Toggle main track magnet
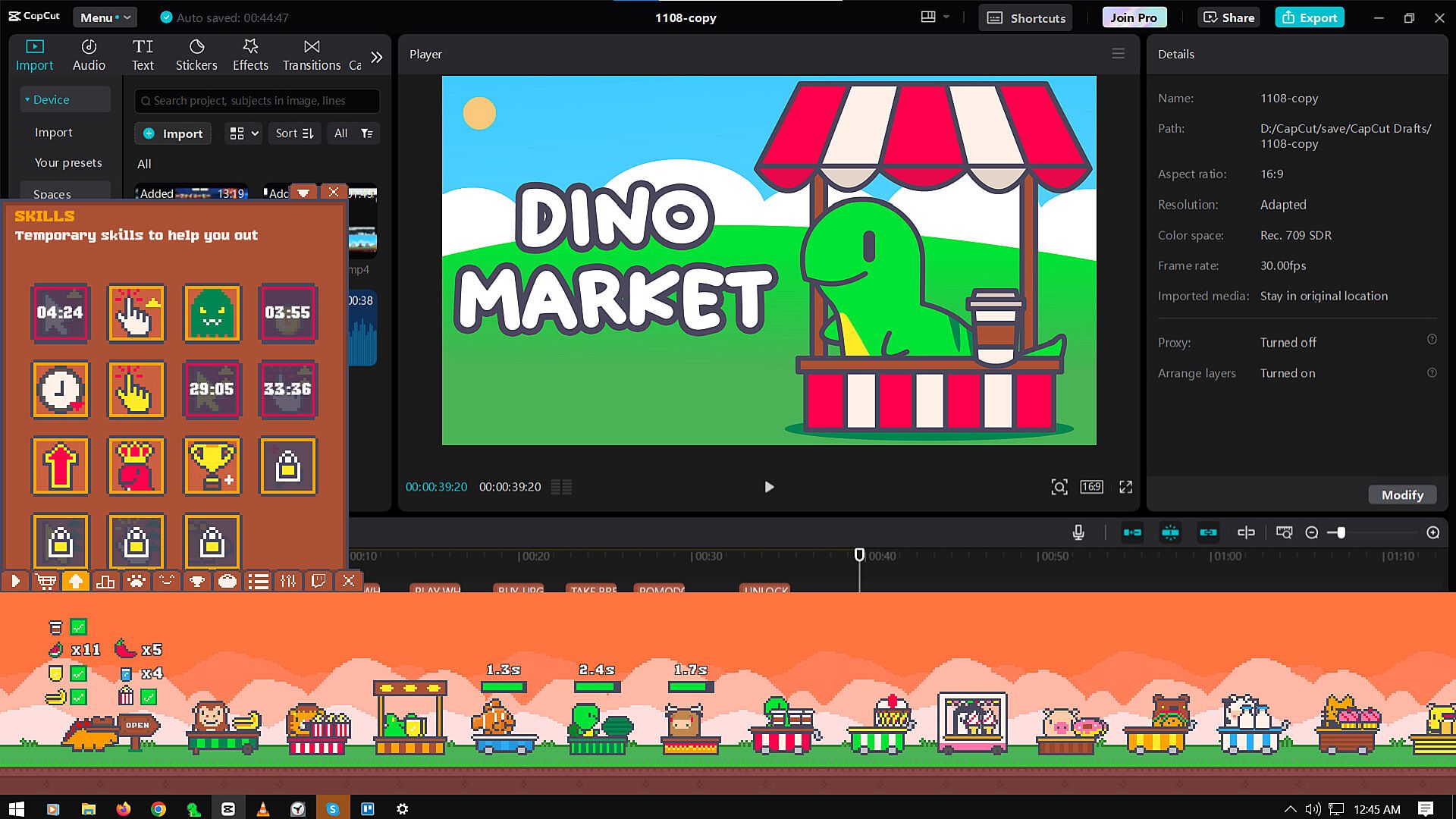 click(x=1132, y=532)
